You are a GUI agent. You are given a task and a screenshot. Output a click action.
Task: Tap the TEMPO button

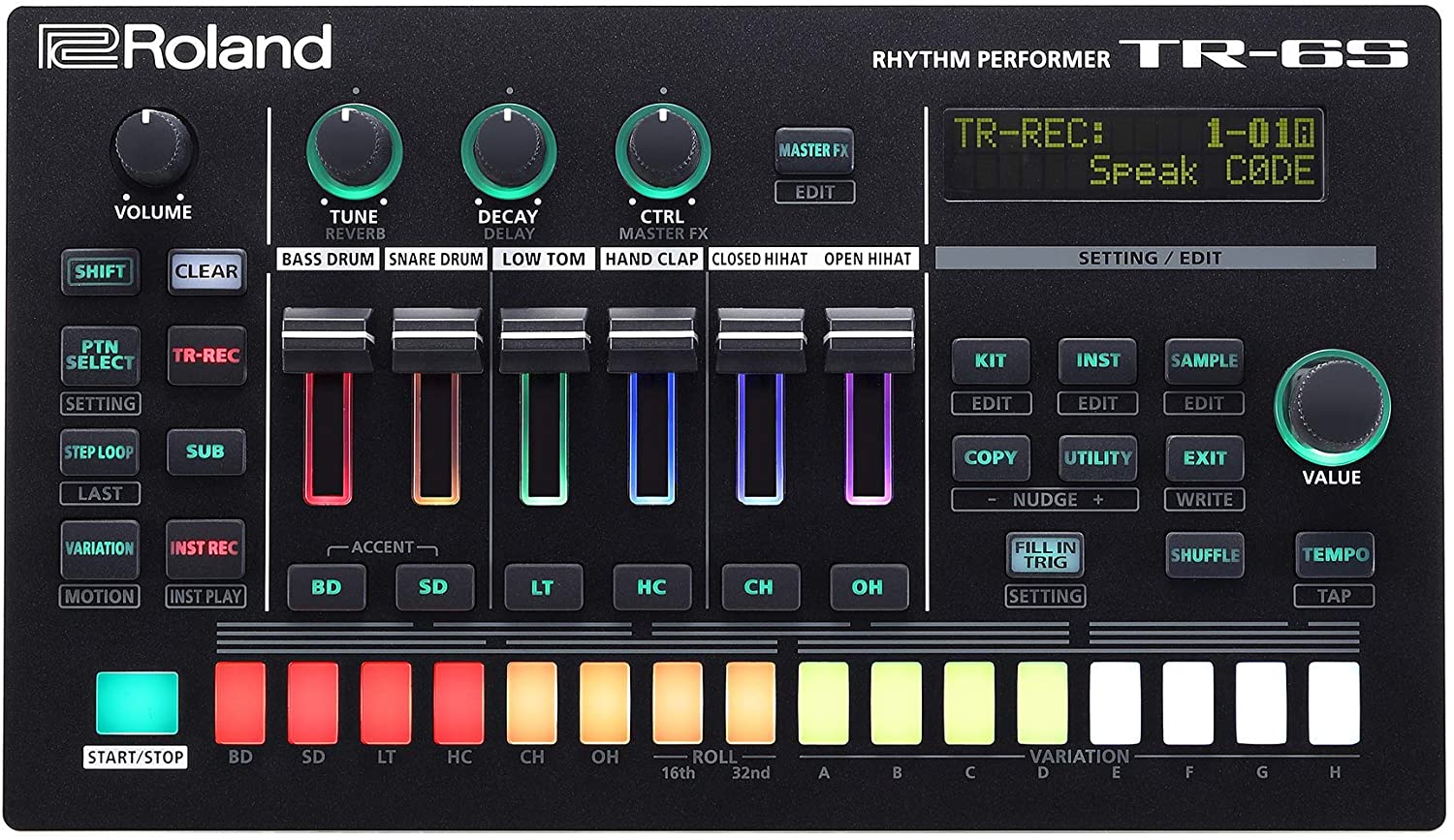(x=1335, y=555)
